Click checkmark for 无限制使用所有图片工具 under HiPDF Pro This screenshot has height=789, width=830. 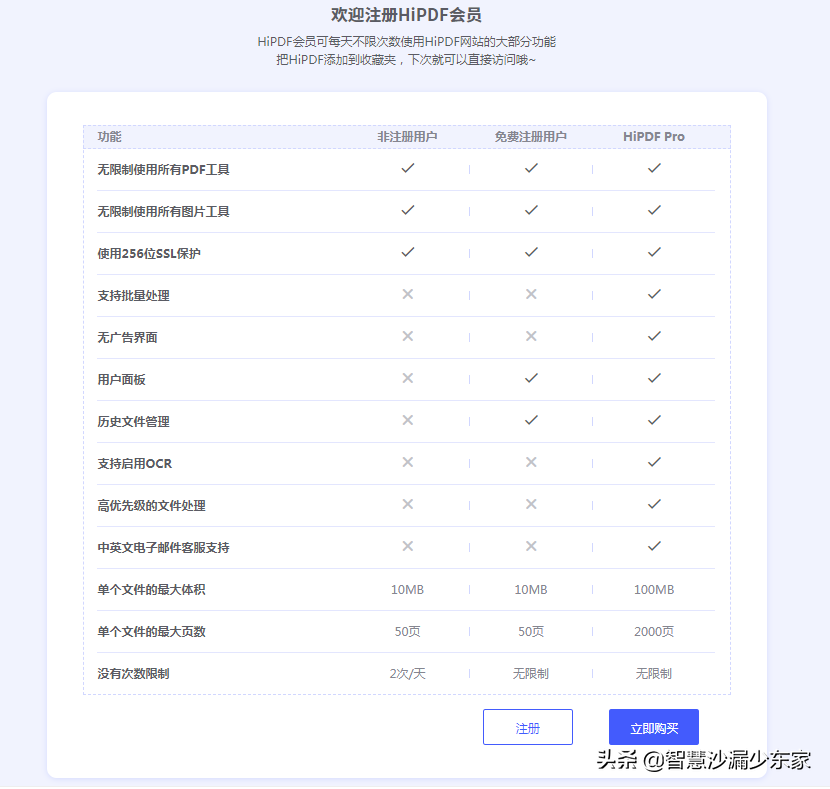654,210
